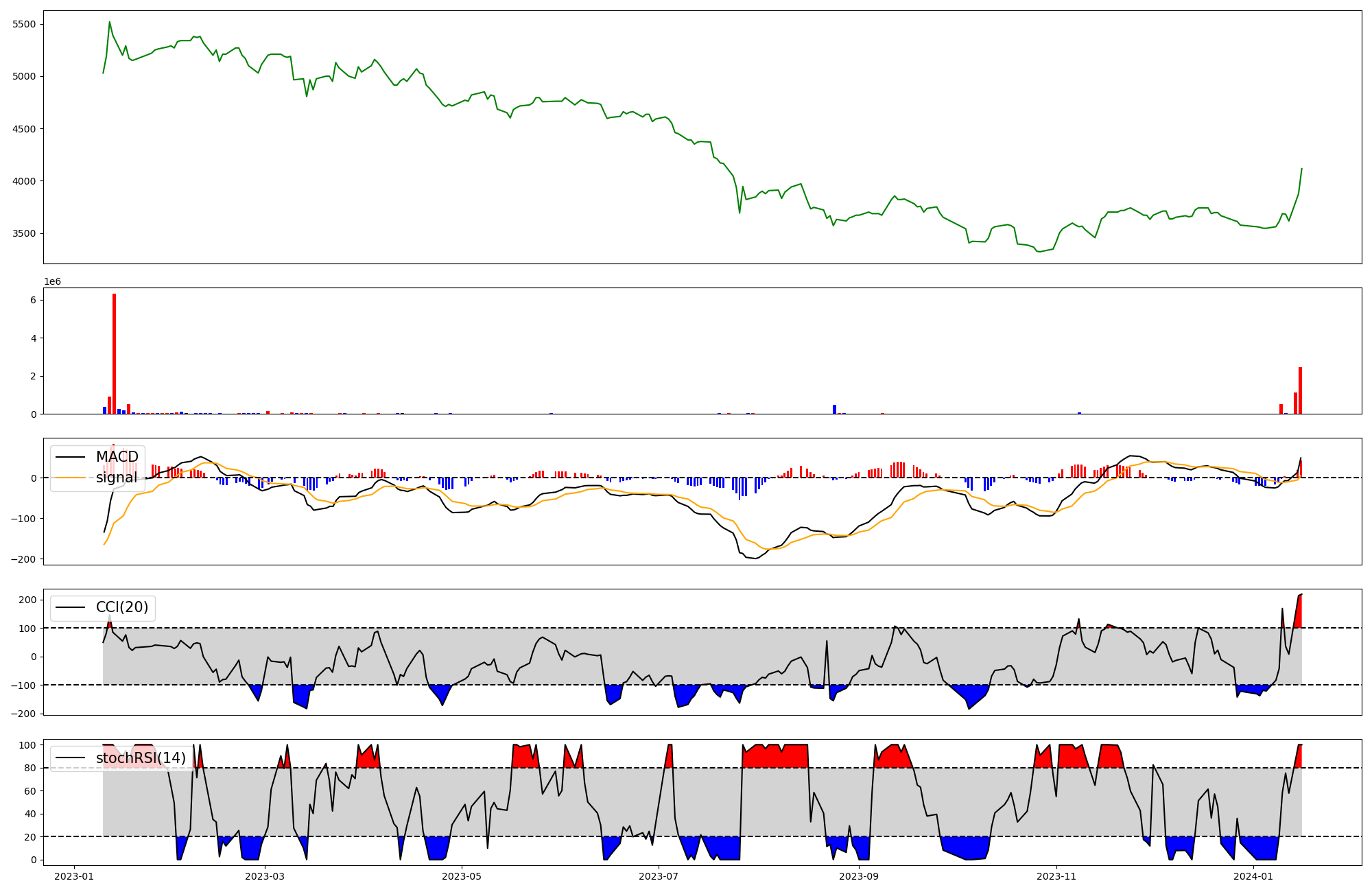Click the MACD legend label
The width and height of the screenshot is (1372, 892).
[117, 457]
